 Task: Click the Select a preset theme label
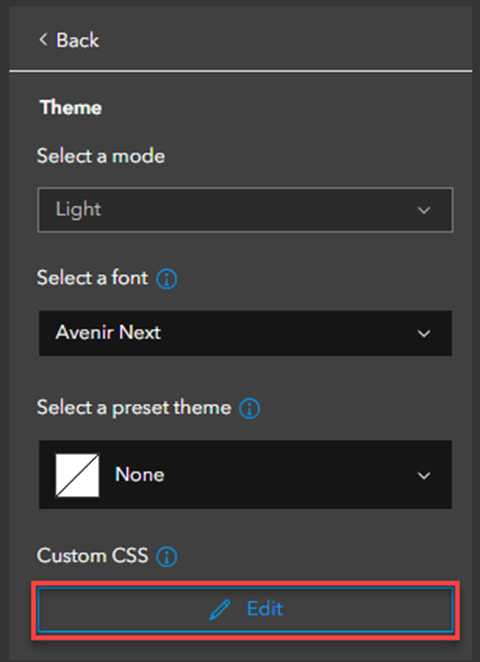click(134, 408)
